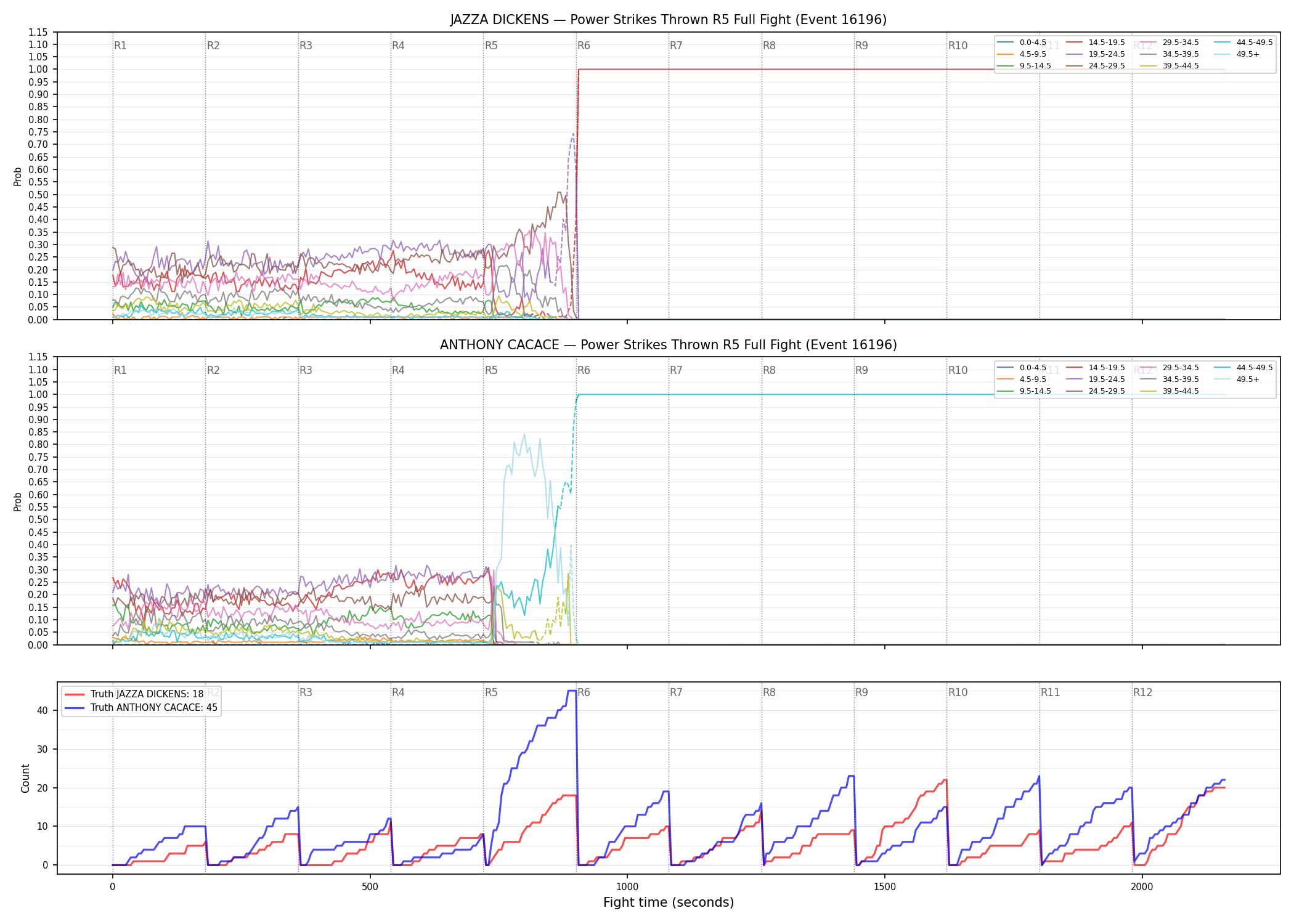Click Count axis tick label '30'
This screenshot has width=1294, height=924.
43,749
